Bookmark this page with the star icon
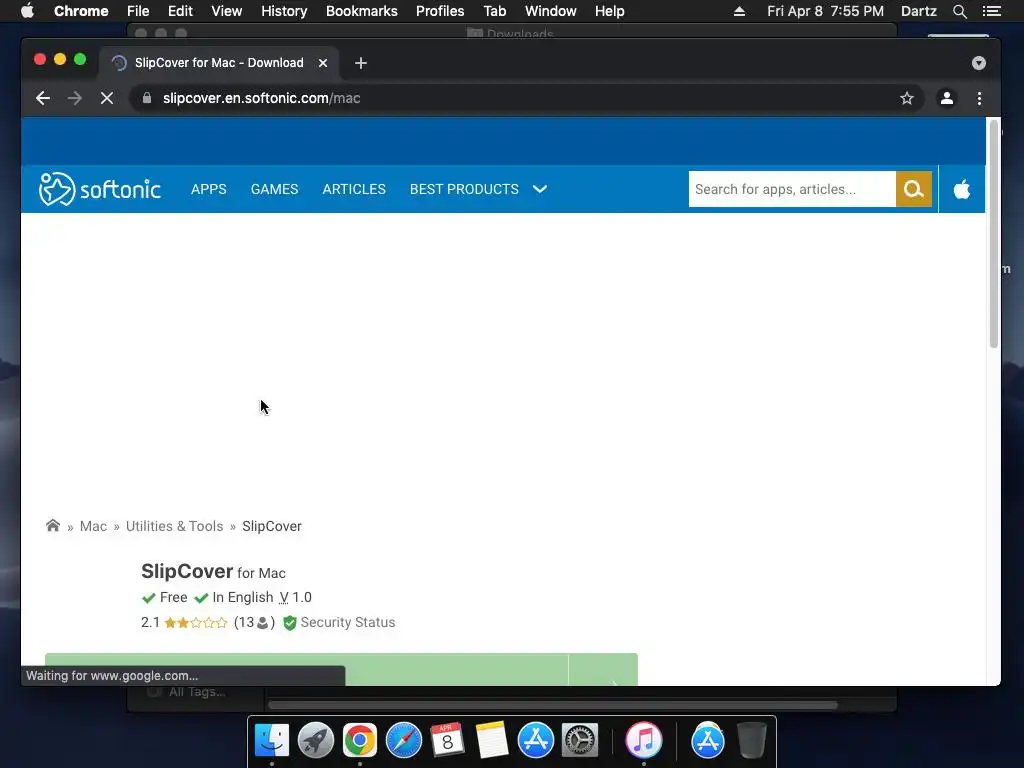 pos(906,98)
